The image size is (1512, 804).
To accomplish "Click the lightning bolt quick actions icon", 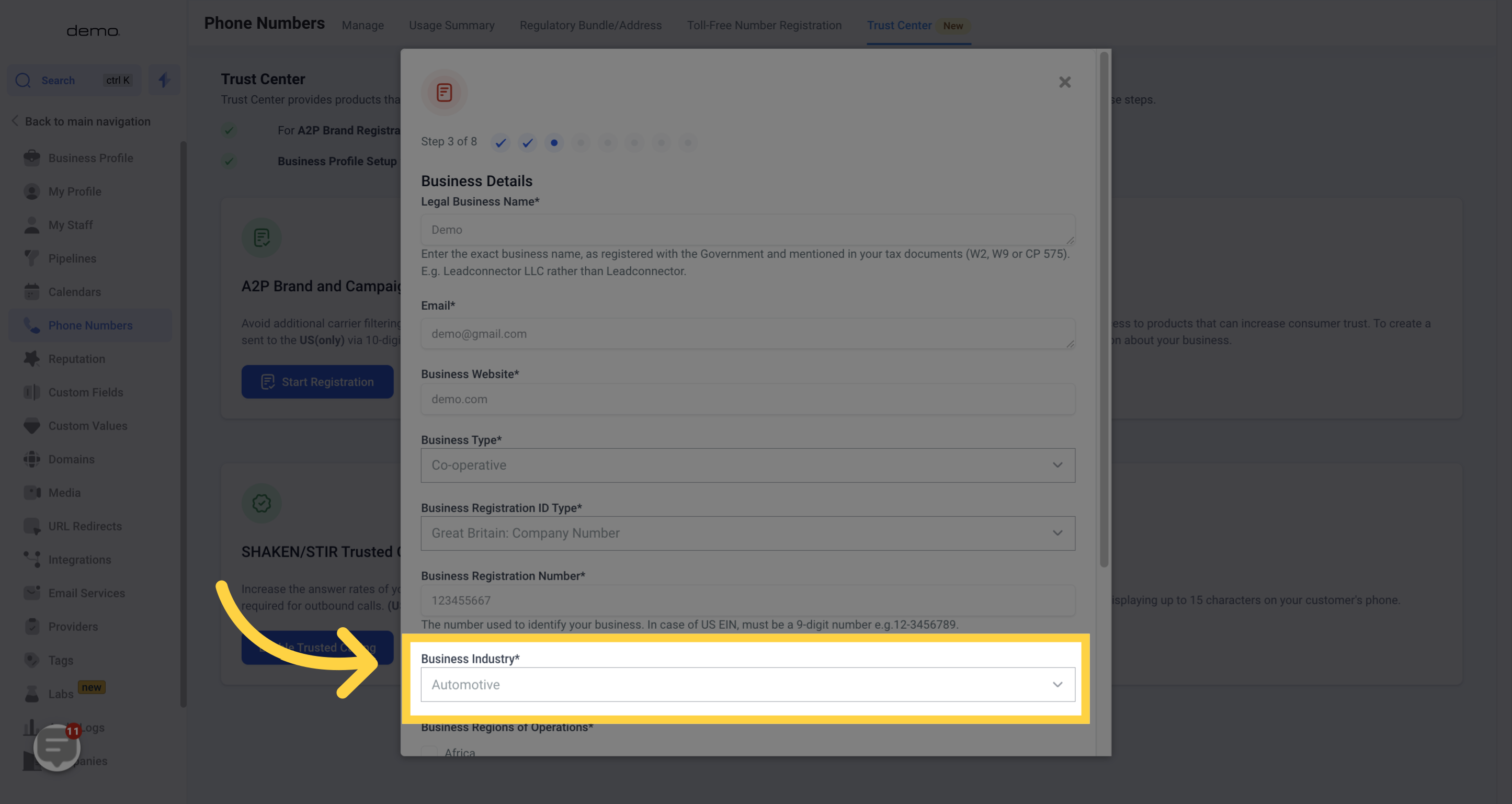I will pos(164,80).
